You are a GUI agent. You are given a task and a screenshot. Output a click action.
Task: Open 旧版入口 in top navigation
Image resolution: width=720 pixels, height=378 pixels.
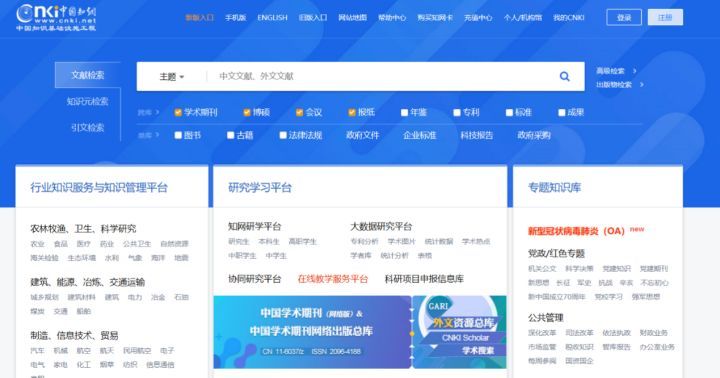coord(313,17)
